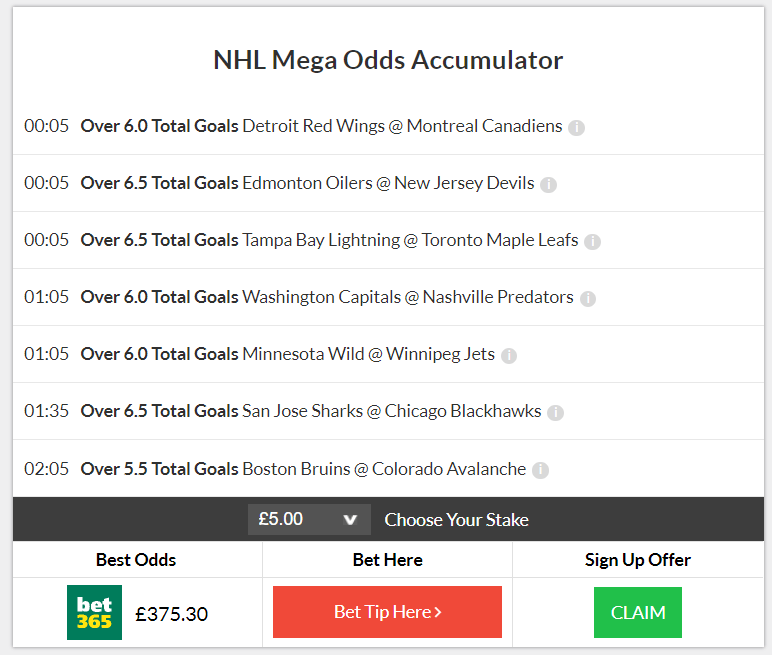The height and width of the screenshot is (655, 772).
Task: Click info icon beside Winnipeg Jets
Action: pos(509,356)
